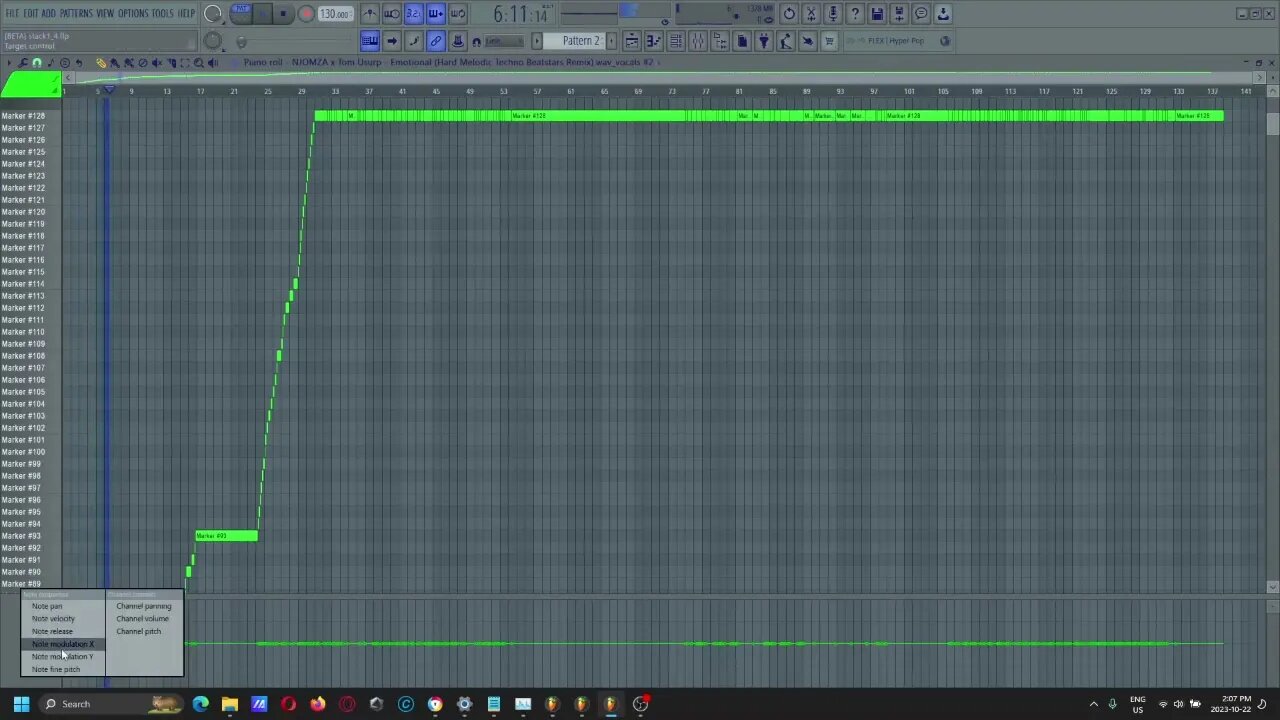Click previous pattern arrow
Screen dimensions: 1280x720
click(x=537, y=41)
